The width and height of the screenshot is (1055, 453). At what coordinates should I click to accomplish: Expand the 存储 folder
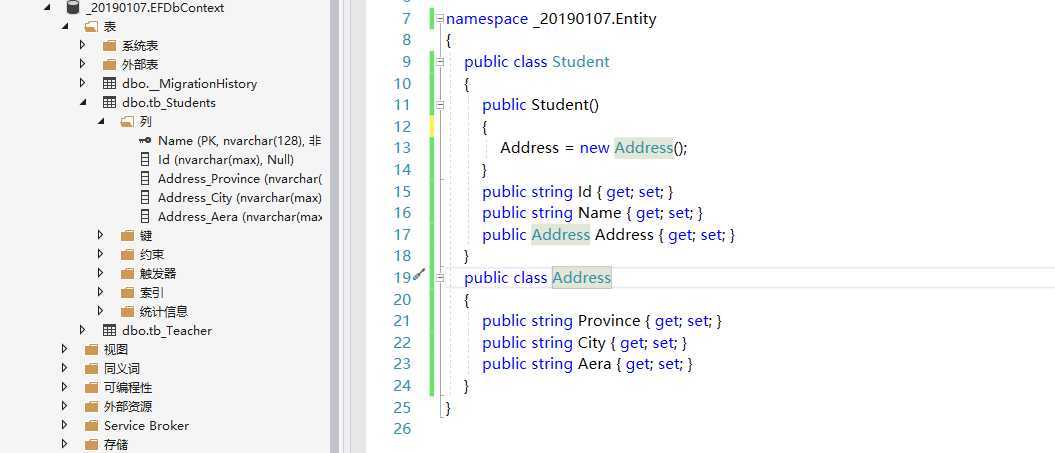(65, 444)
